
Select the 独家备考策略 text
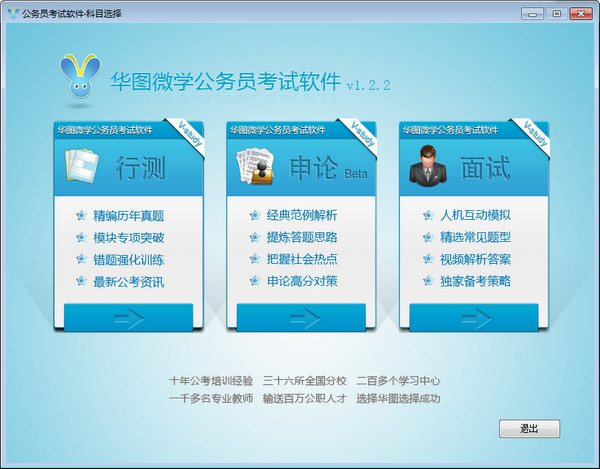click(x=475, y=281)
